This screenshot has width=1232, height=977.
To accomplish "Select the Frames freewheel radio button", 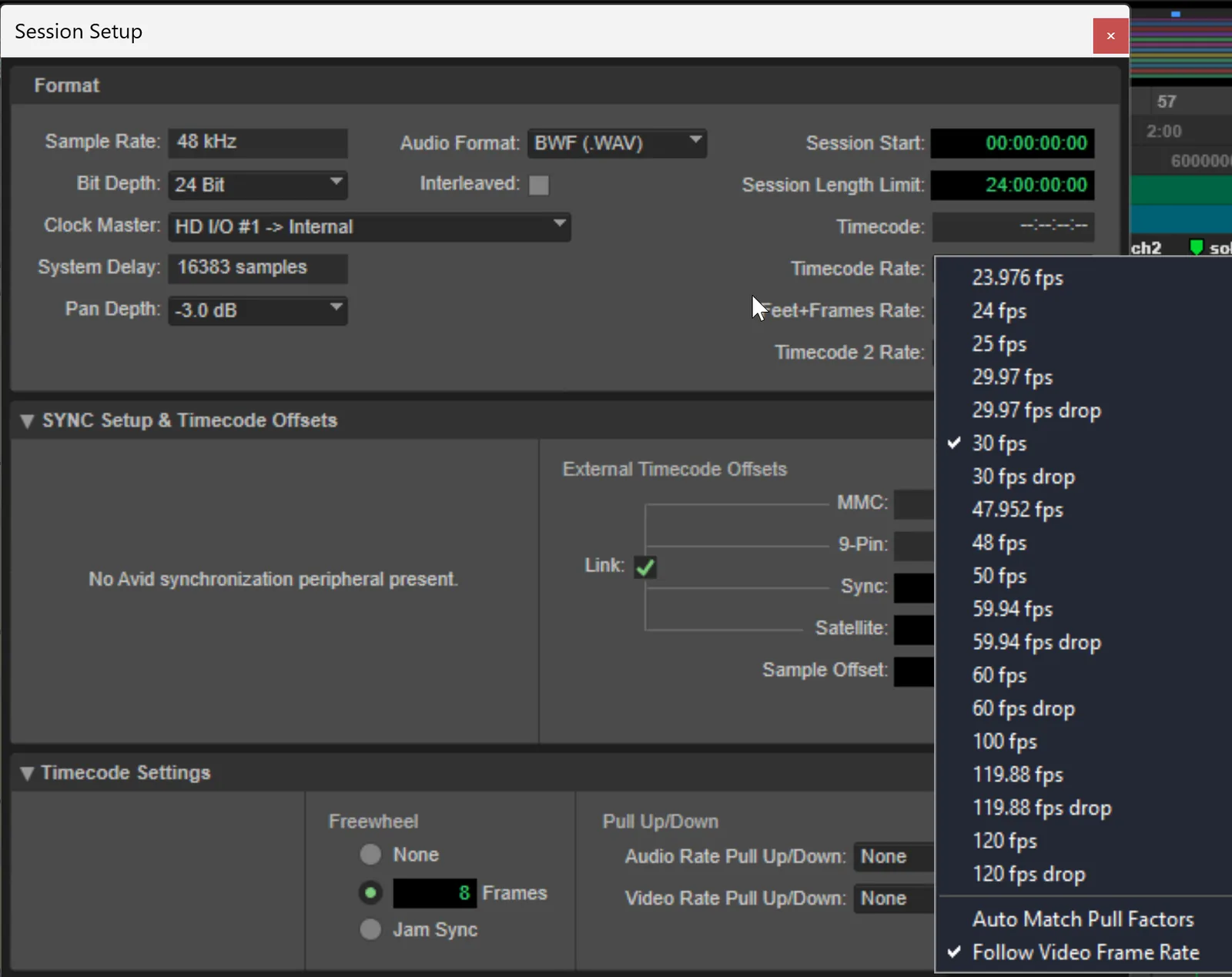I will (370, 893).
